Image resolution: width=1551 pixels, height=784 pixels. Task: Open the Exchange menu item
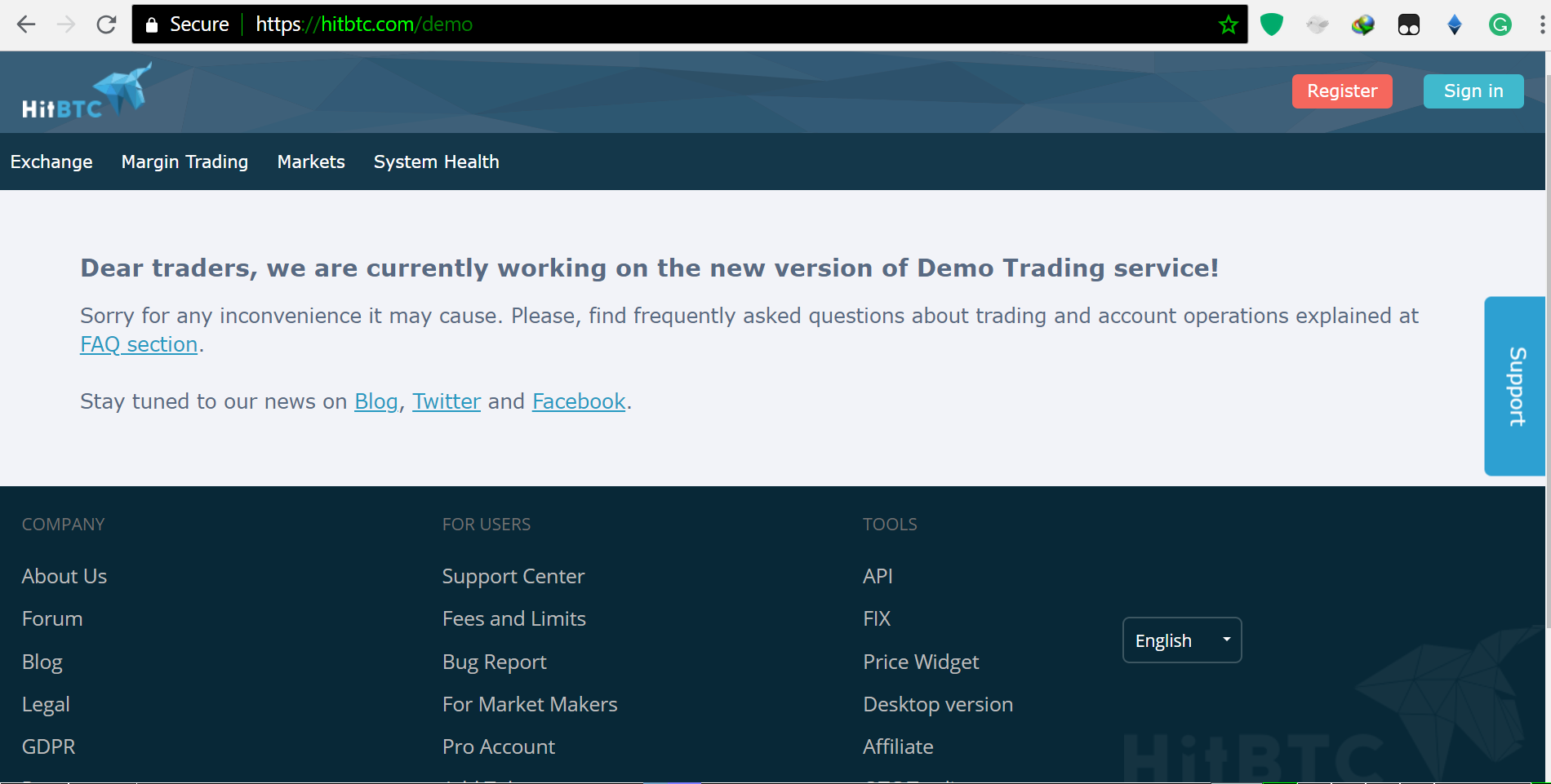click(51, 162)
